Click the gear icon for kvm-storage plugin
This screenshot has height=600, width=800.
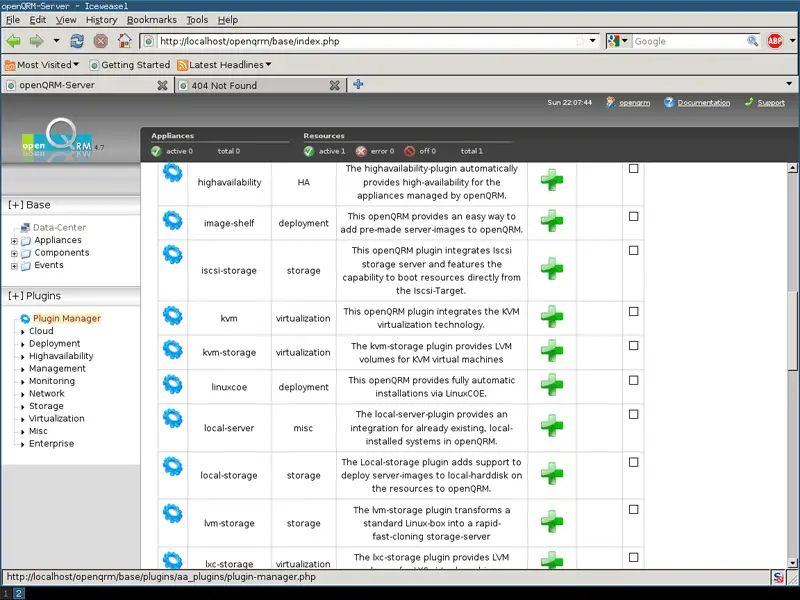(x=173, y=349)
